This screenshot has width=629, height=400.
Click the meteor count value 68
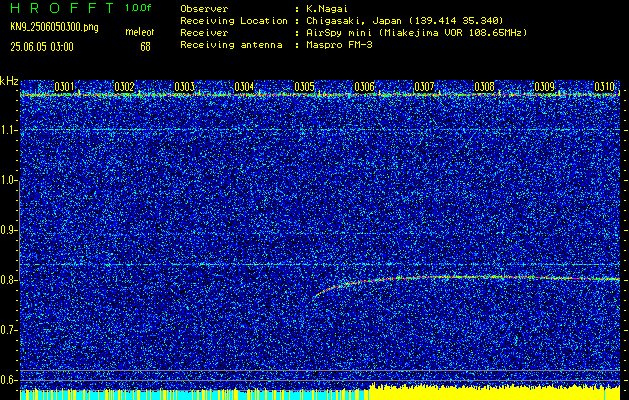point(145,47)
